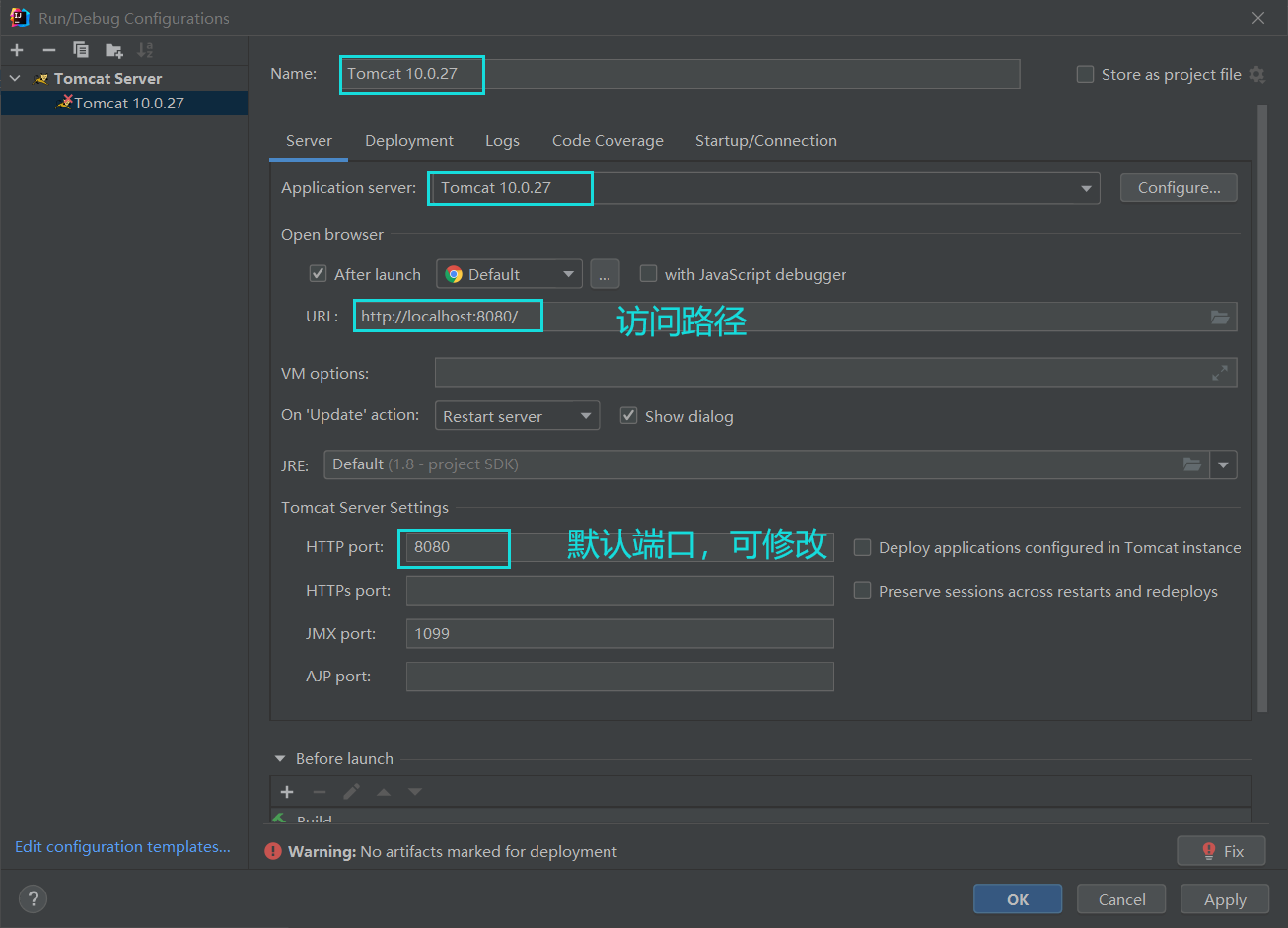Enable Preserve sessions across restarts and redeploys

[x=862, y=591]
